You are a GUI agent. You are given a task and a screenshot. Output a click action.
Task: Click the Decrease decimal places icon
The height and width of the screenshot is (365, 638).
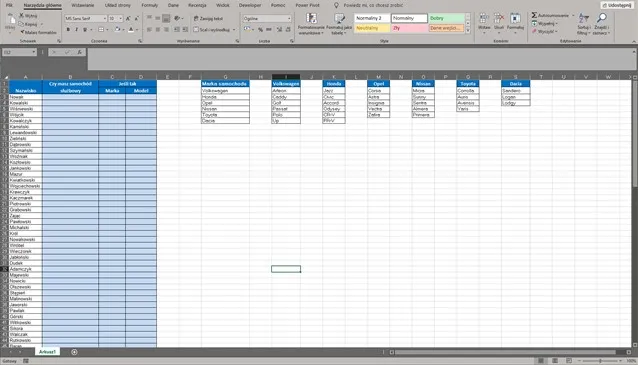288,30
